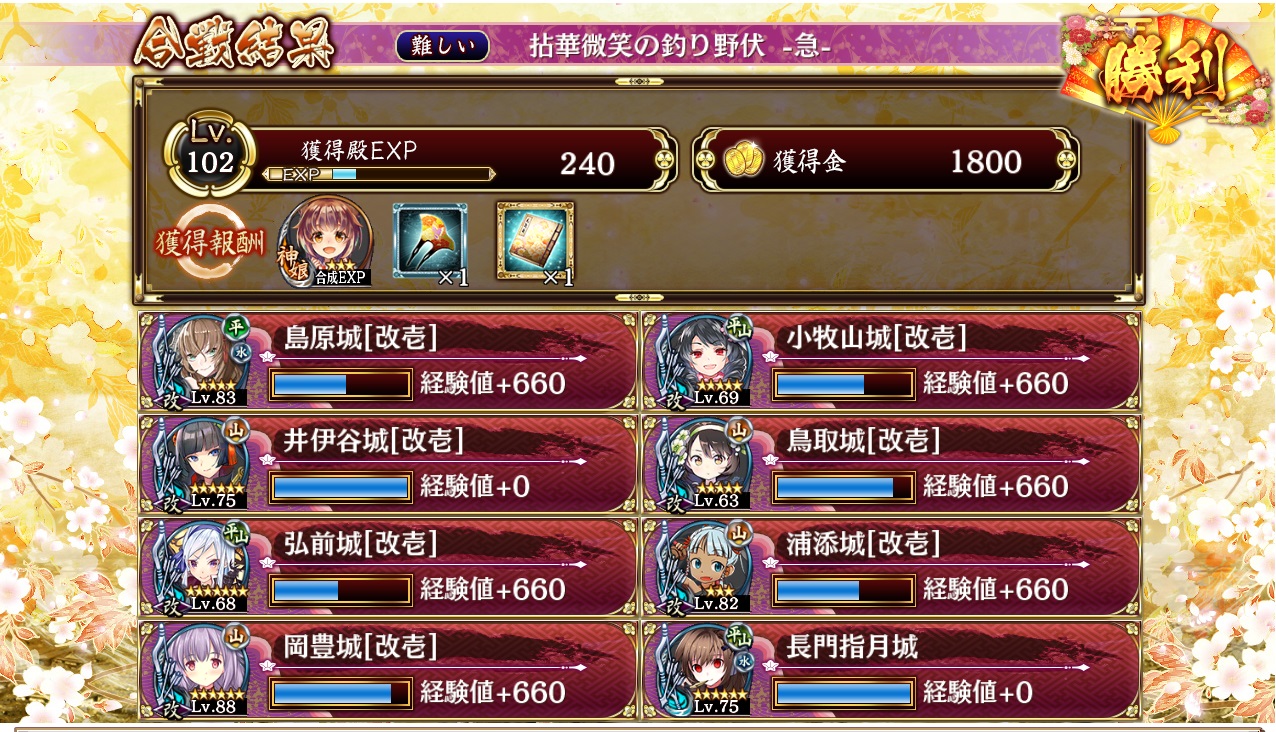Select the hairpin reward item icon
1276x732 pixels.
click(x=430, y=240)
